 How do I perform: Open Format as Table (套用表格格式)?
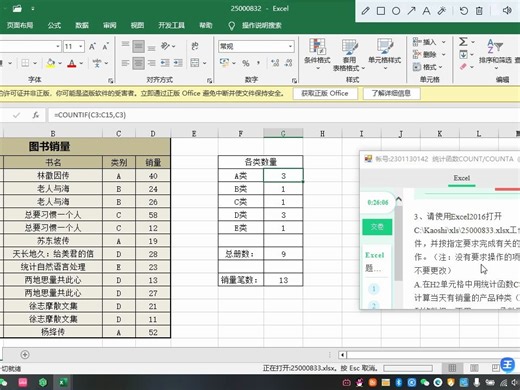pos(349,55)
